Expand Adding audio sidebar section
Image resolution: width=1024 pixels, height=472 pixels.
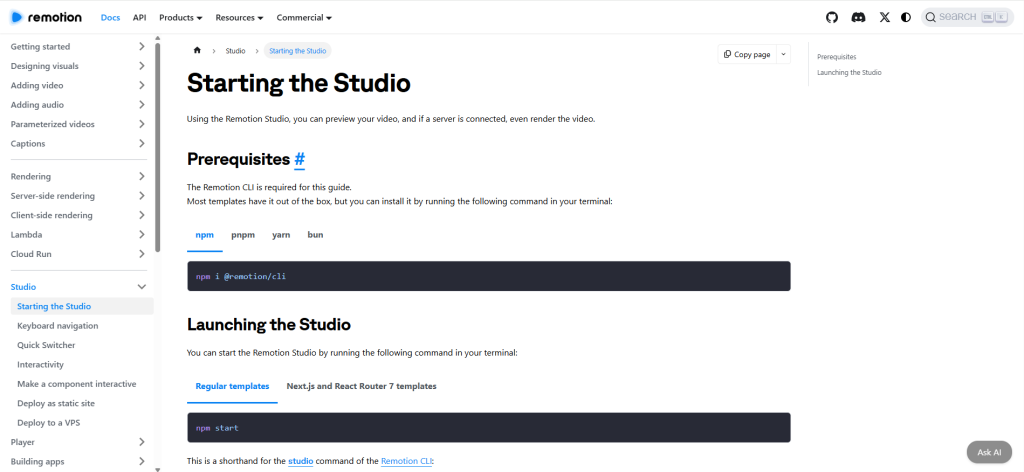click(x=78, y=105)
